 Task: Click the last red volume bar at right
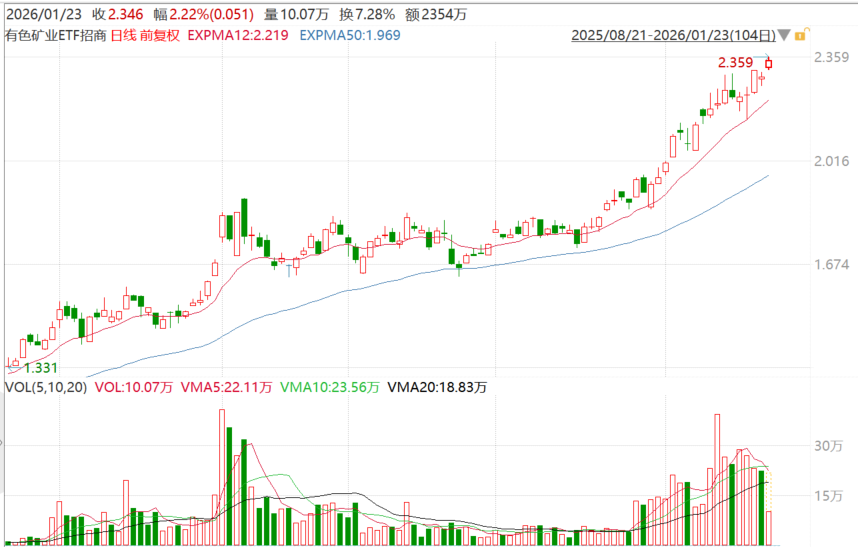click(769, 527)
